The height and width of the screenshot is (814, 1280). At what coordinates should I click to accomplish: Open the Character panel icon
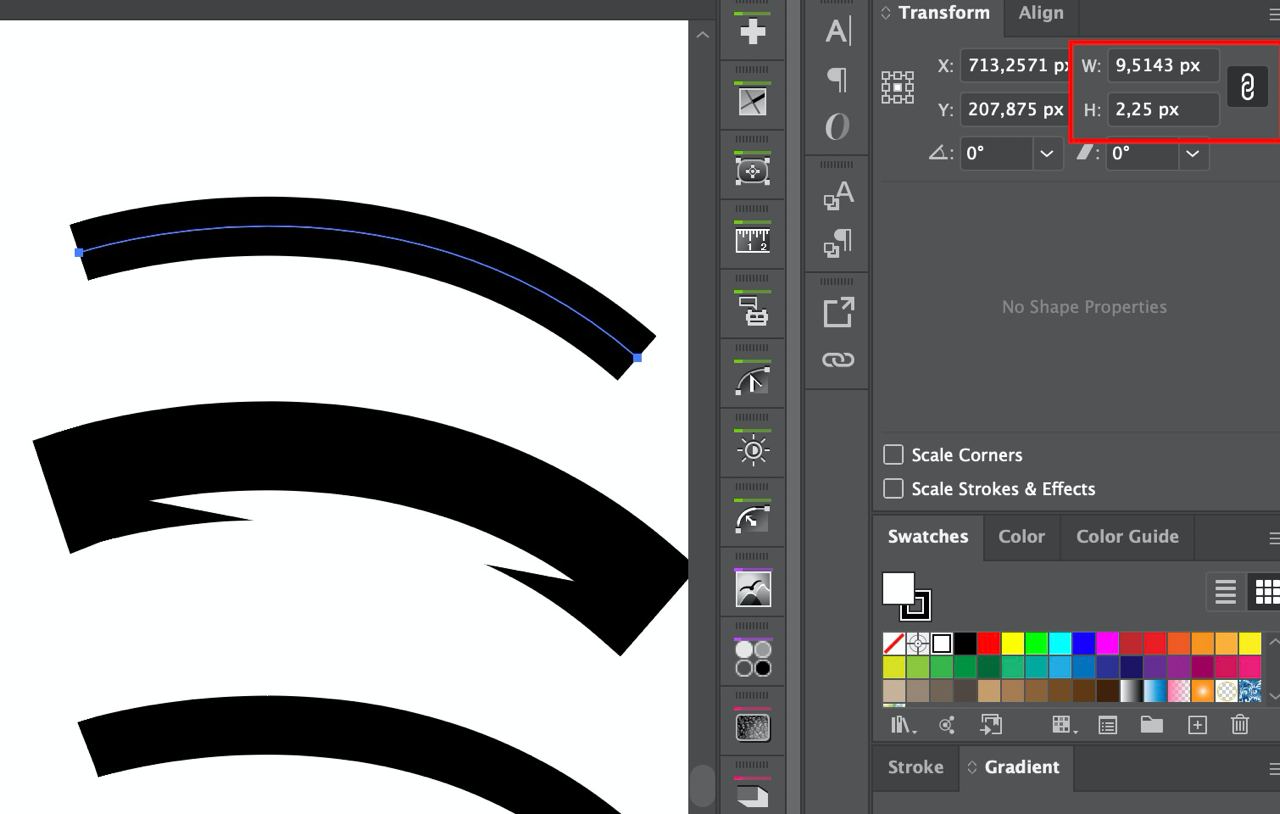(838, 31)
